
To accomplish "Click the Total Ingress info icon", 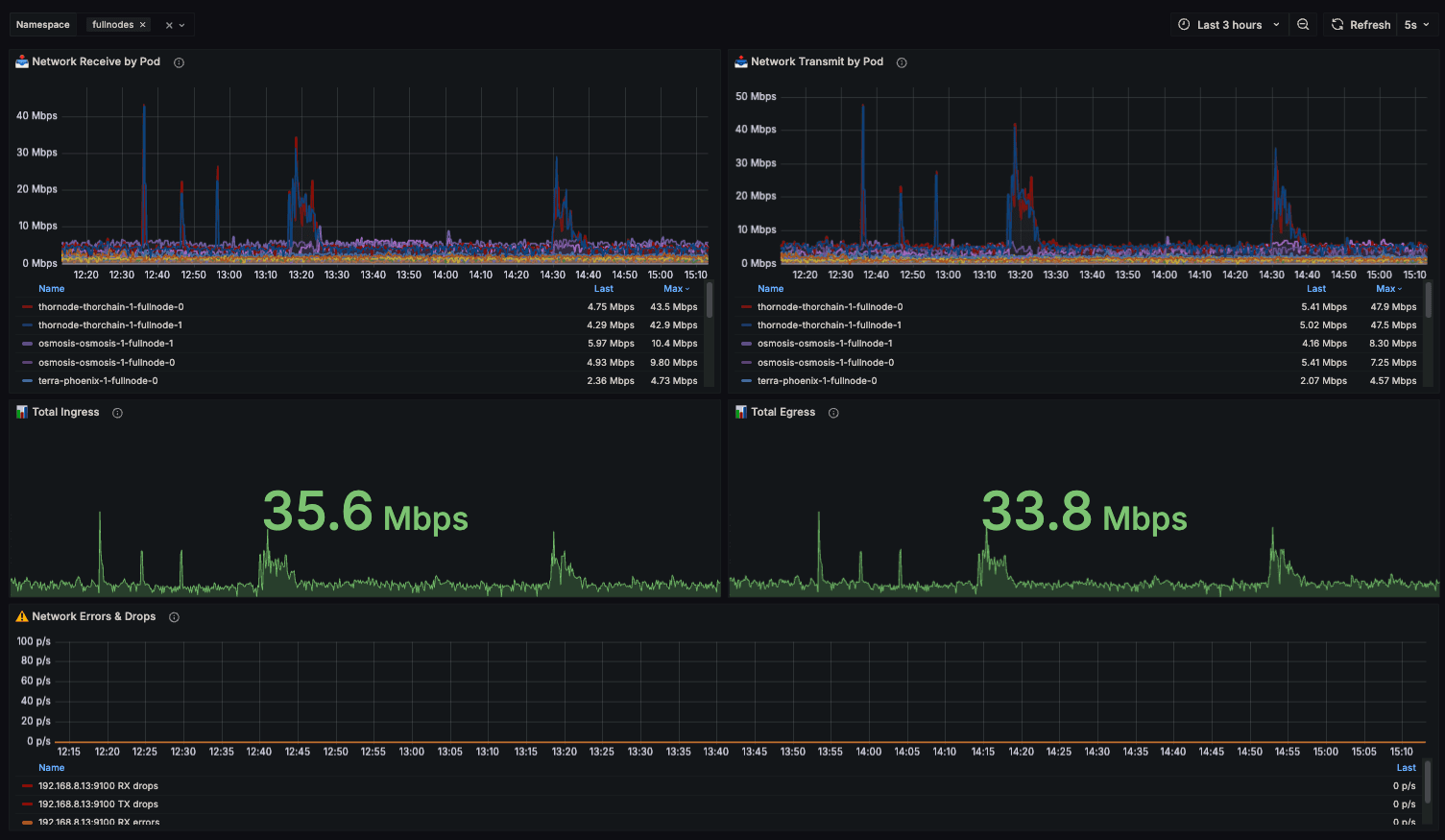I will [x=117, y=413].
